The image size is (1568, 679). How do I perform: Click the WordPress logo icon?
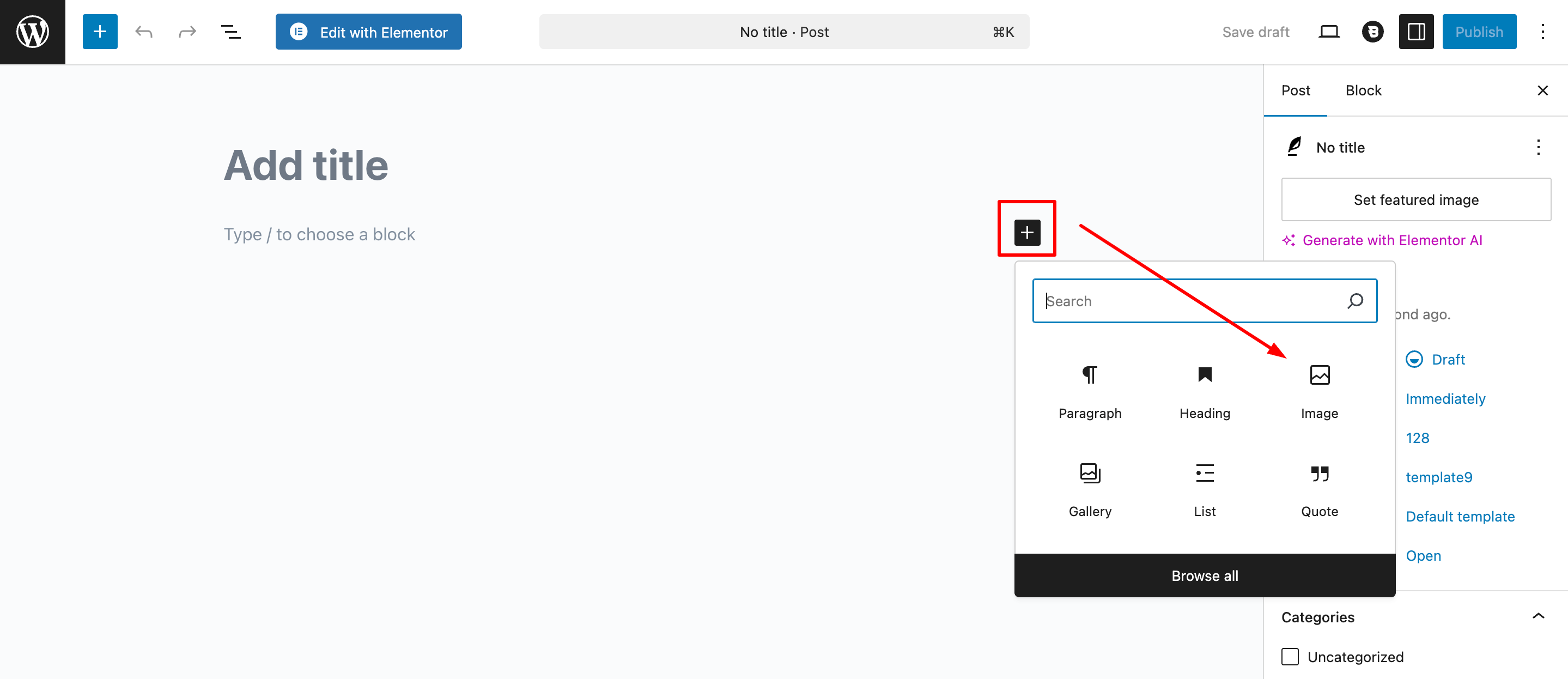pos(32,32)
